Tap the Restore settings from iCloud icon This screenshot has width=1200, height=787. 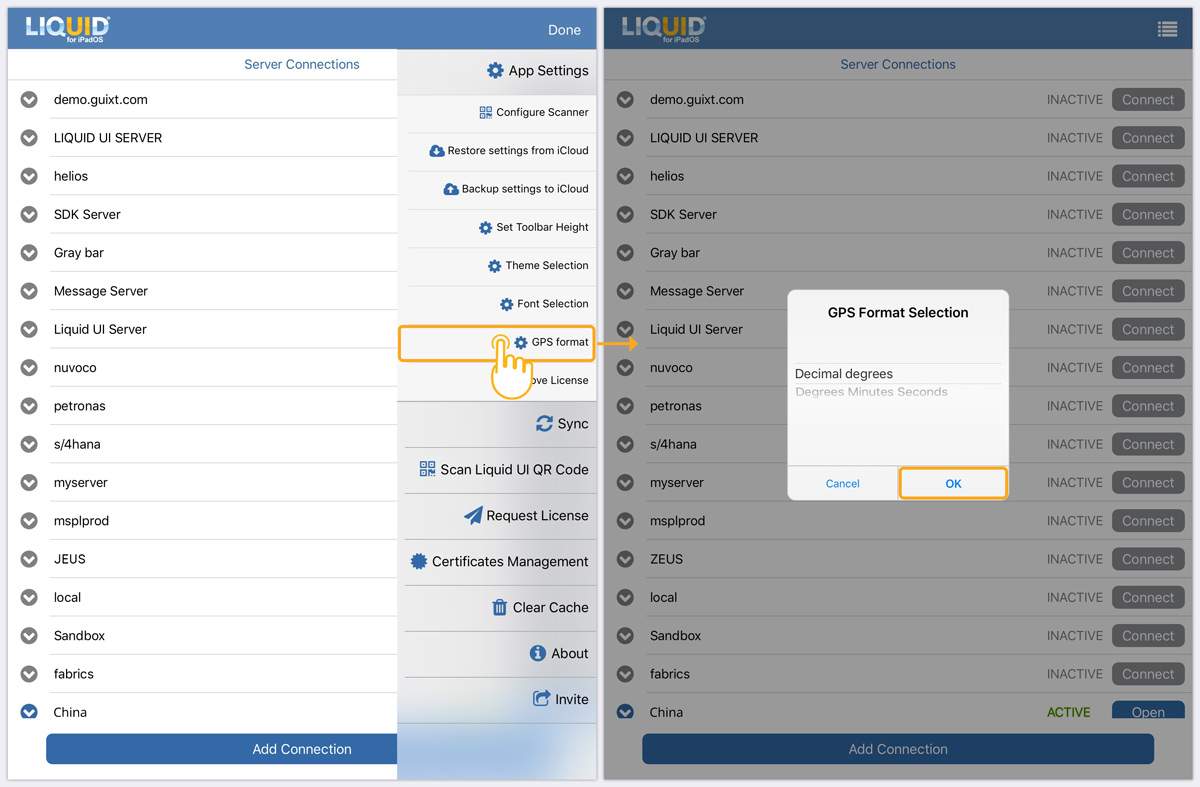pyautogui.click(x=437, y=151)
